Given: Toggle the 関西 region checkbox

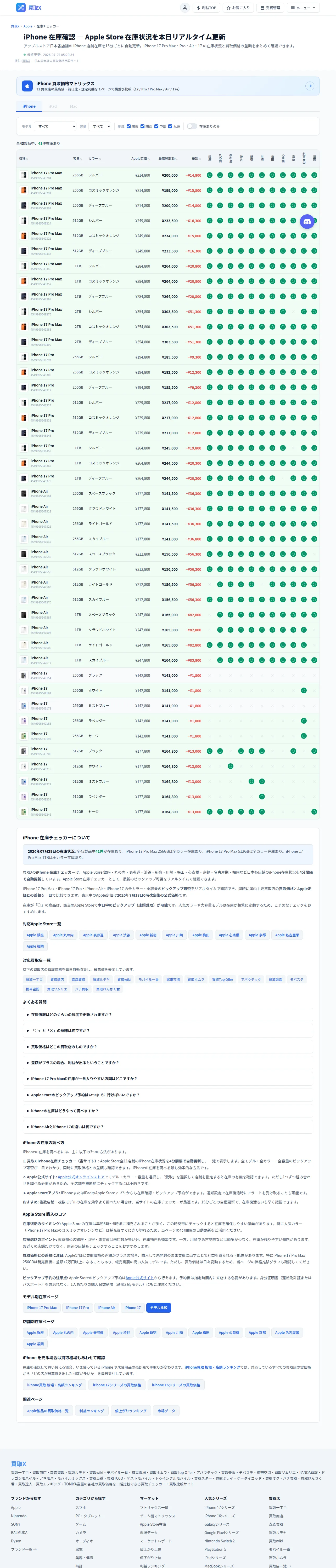Looking at the screenshot, I should pyautogui.click(x=142, y=126).
